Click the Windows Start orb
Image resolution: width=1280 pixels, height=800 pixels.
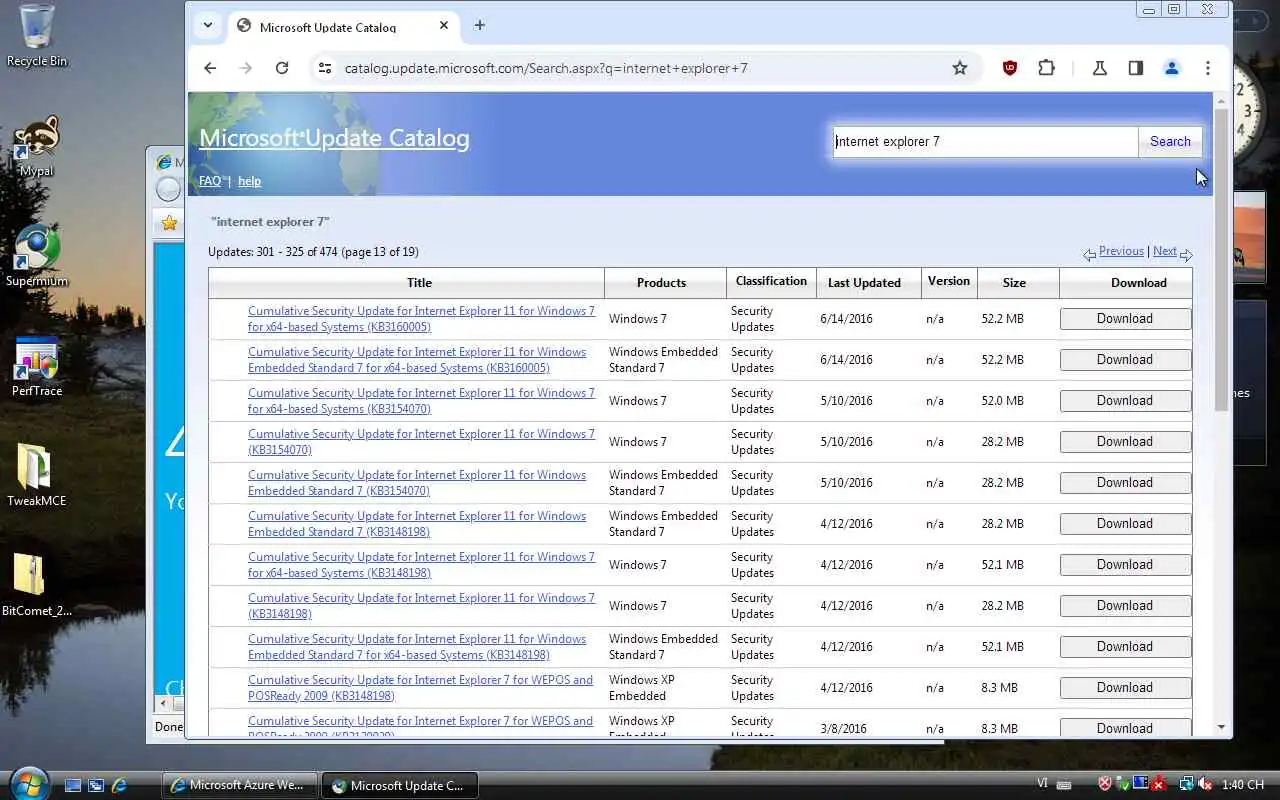pos(28,782)
